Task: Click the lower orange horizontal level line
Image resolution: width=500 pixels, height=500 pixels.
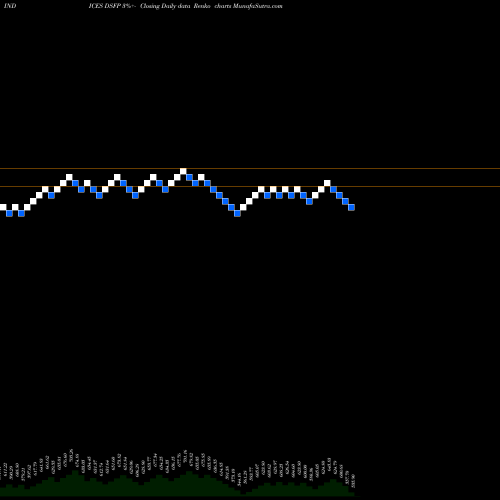Action: tap(250, 186)
